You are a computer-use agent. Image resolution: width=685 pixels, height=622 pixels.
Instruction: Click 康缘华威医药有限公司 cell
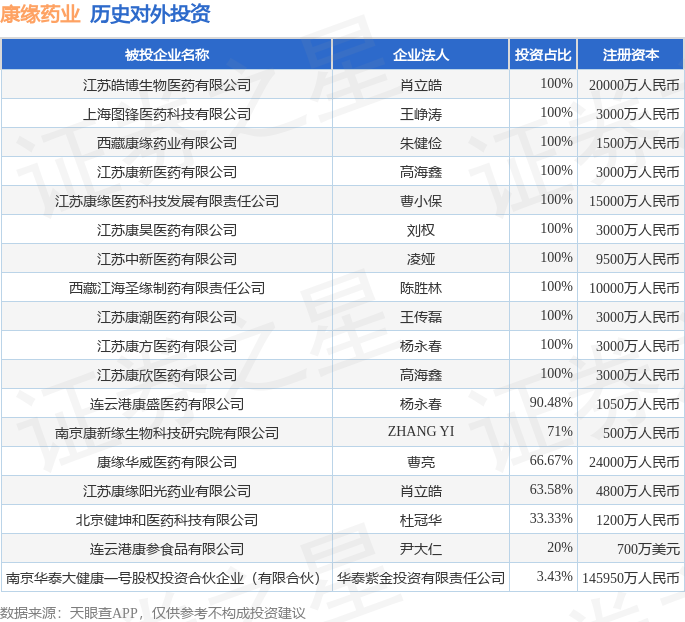tap(166, 462)
